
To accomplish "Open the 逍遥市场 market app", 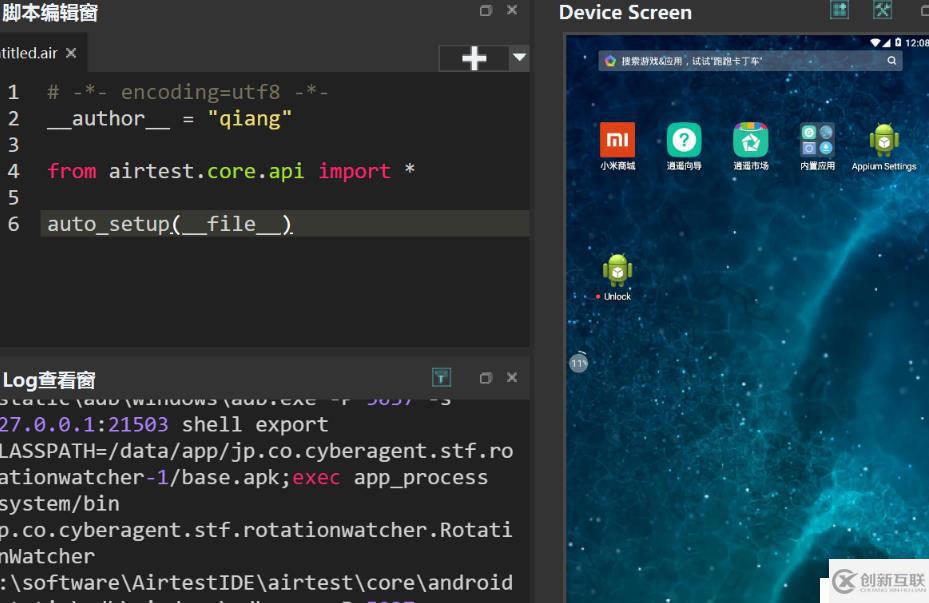I will [751, 140].
